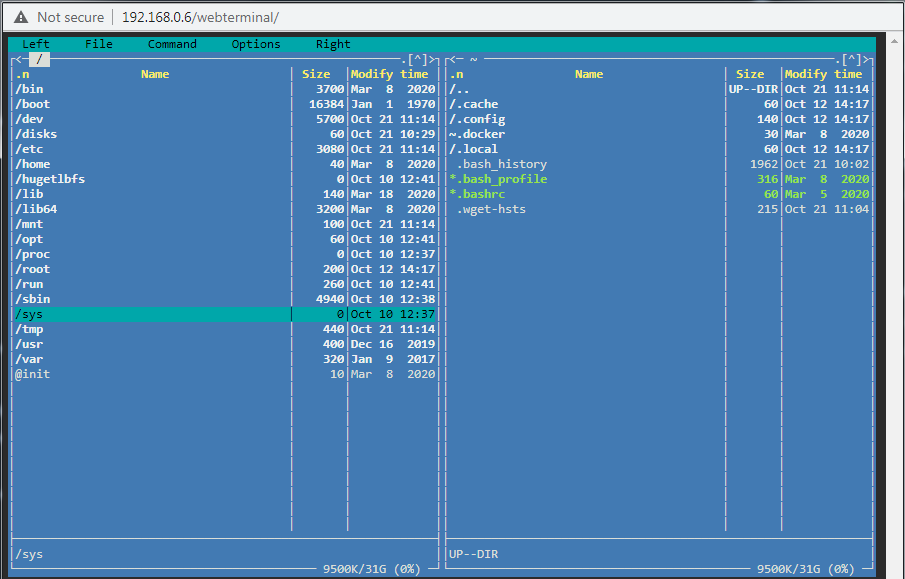Image resolution: width=905 pixels, height=579 pixels.
Task: Select the /tmp directory
Action: (225, 329)
